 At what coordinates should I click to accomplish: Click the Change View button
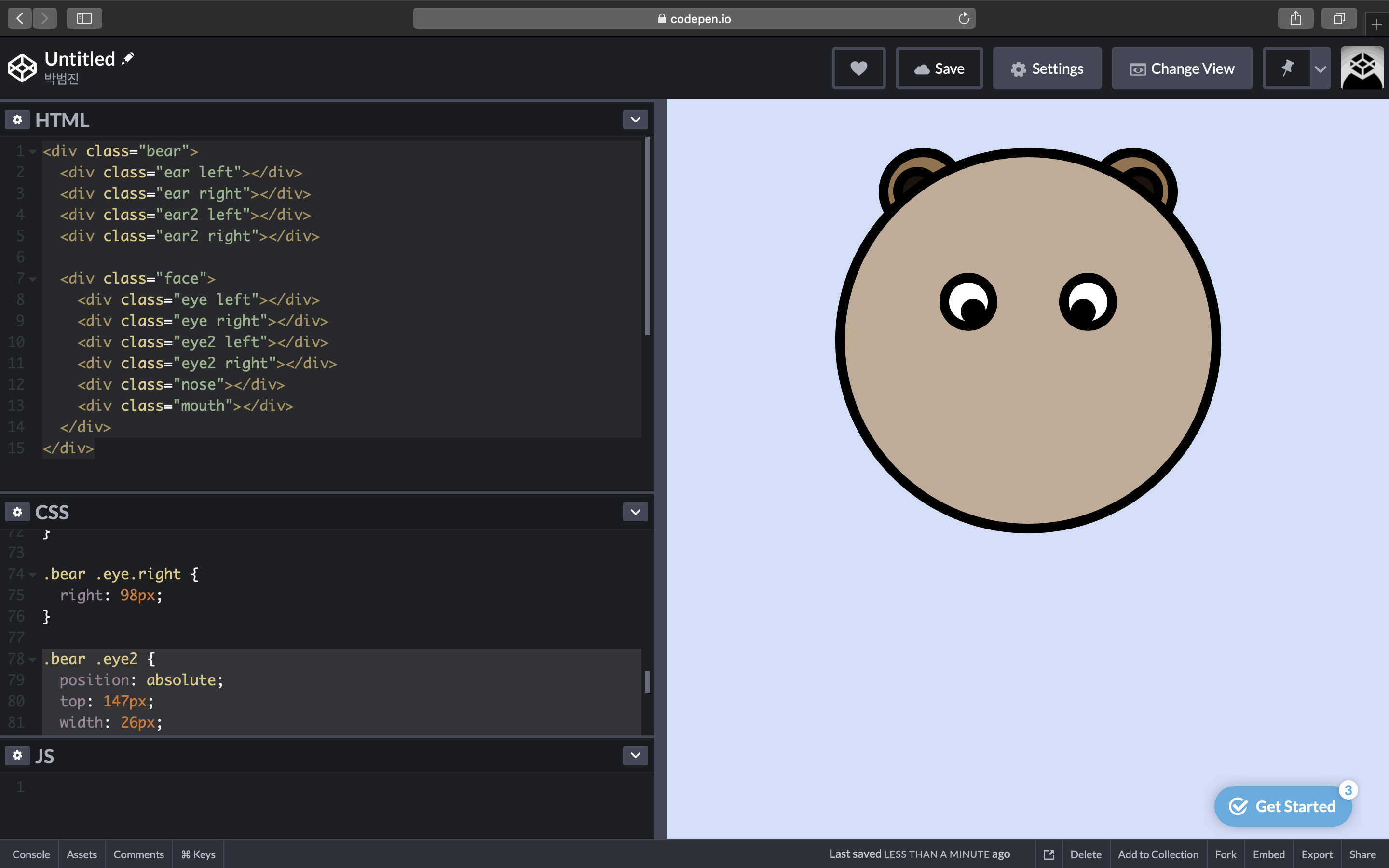click(1182, 68)
